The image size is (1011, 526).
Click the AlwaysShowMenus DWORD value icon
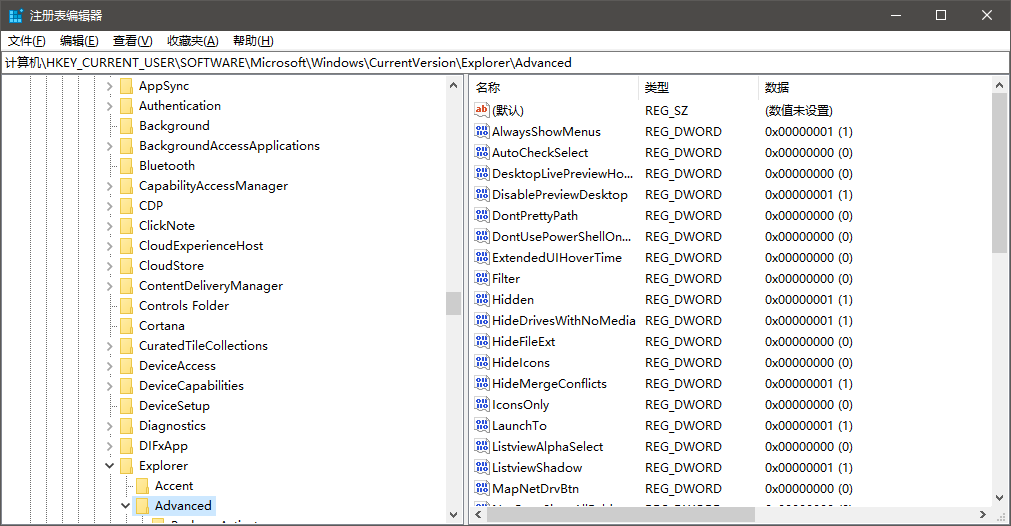pos(482,132)
